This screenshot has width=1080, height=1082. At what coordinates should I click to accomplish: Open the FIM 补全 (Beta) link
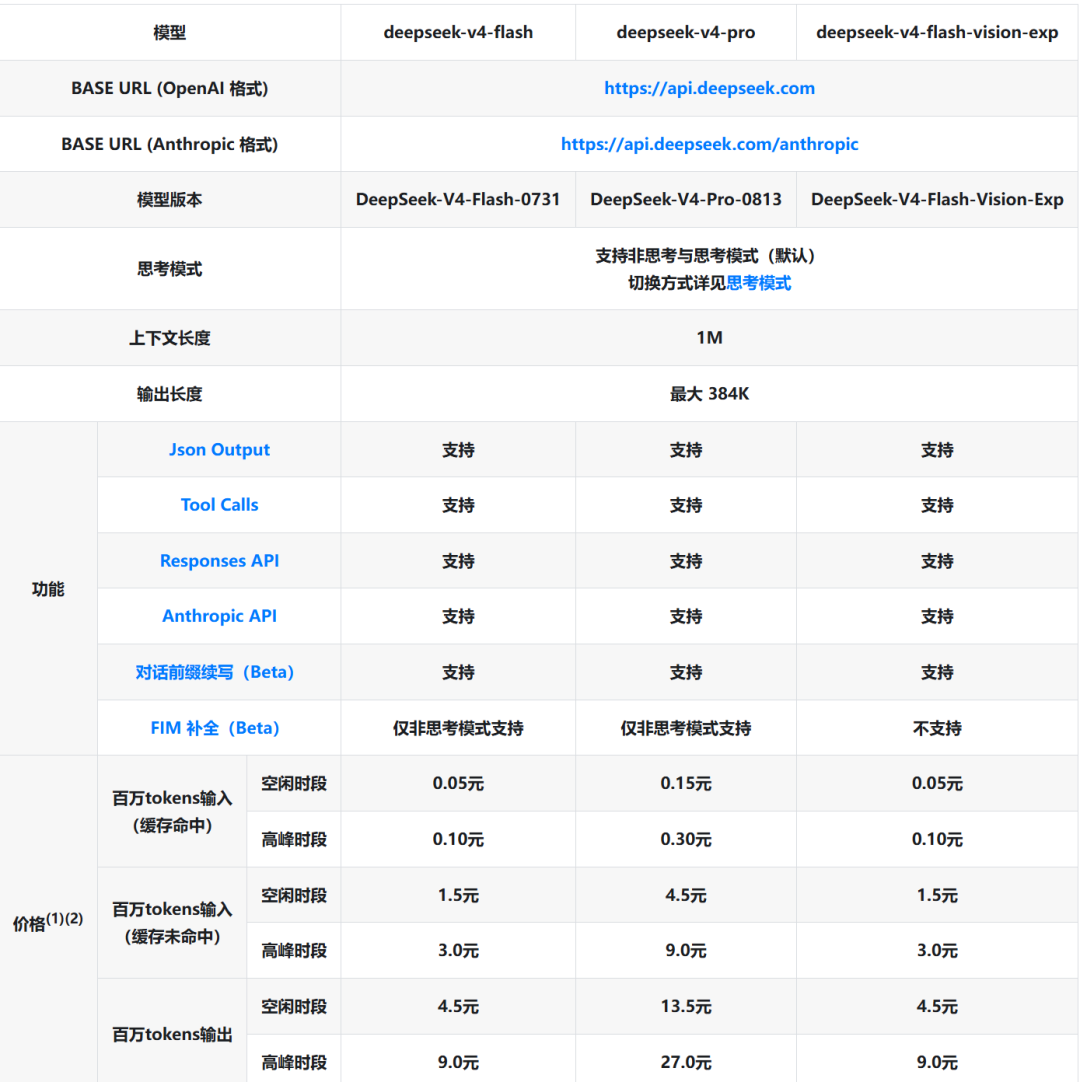(x=215, y=728)
